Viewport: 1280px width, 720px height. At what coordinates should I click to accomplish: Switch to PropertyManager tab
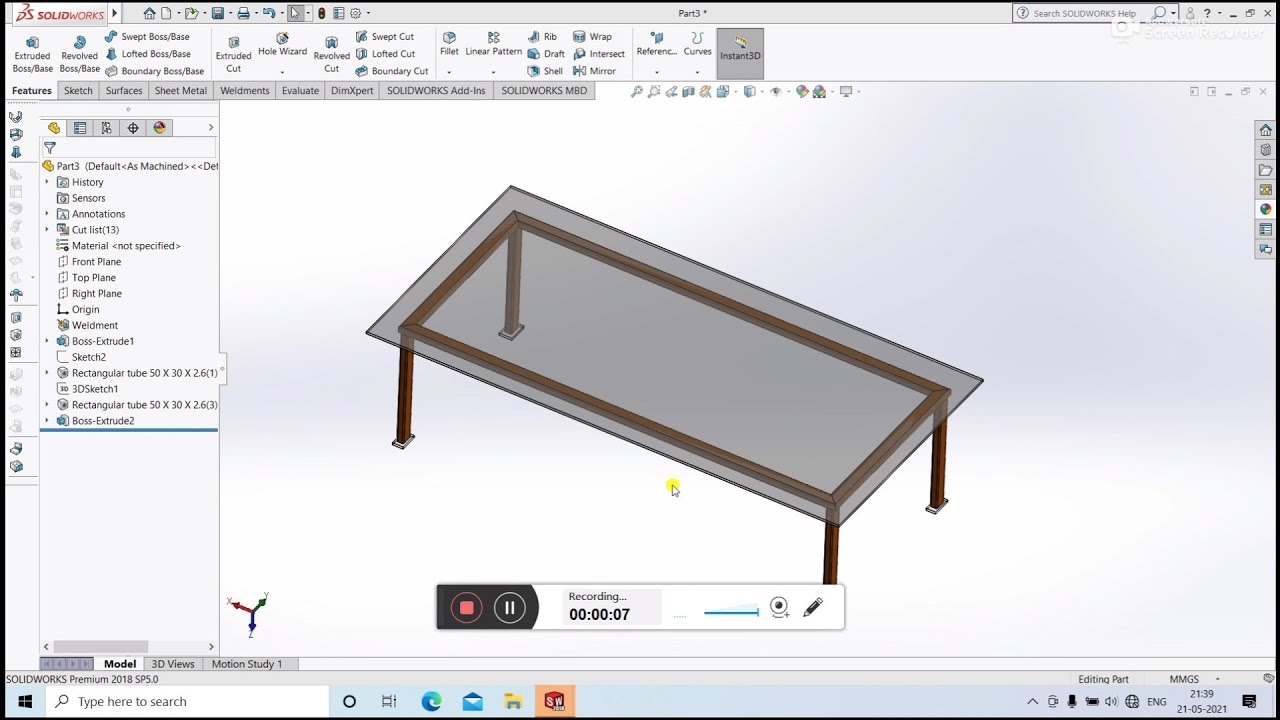coord(80,128)
